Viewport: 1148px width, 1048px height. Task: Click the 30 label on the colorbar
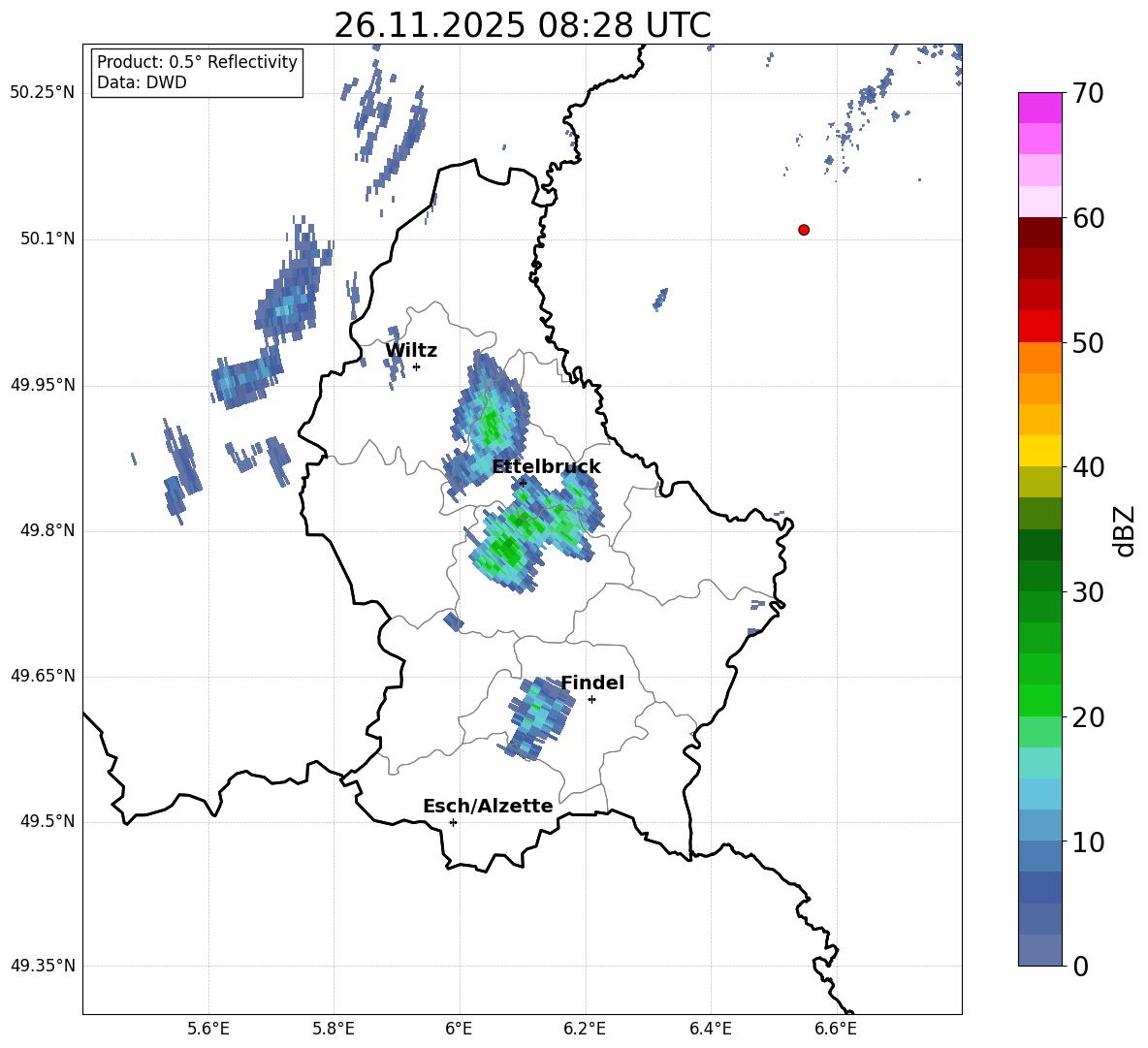point(1088,592)
